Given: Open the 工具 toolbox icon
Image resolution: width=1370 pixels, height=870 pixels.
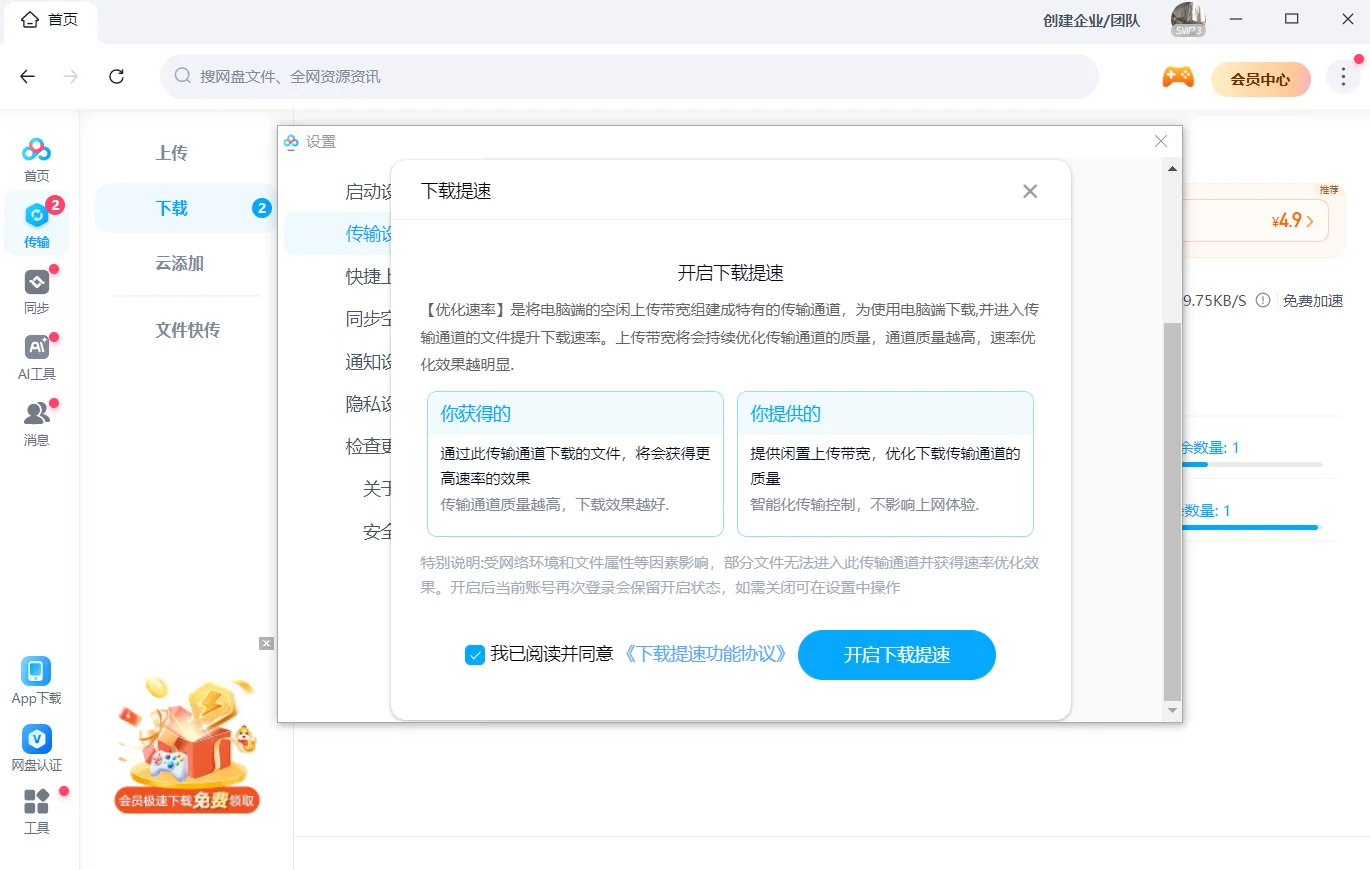Looking at the screenshot, I should coord(36,800).
